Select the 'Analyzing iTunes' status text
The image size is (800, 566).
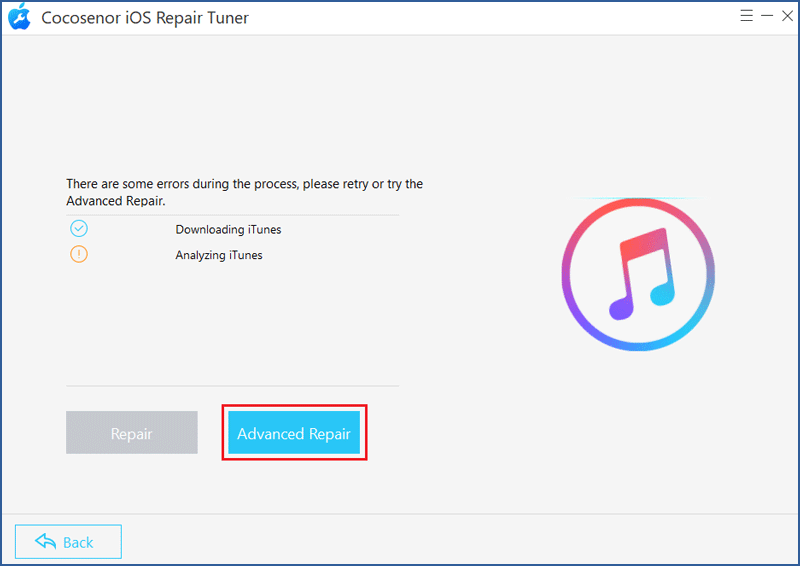click(219, 255)
